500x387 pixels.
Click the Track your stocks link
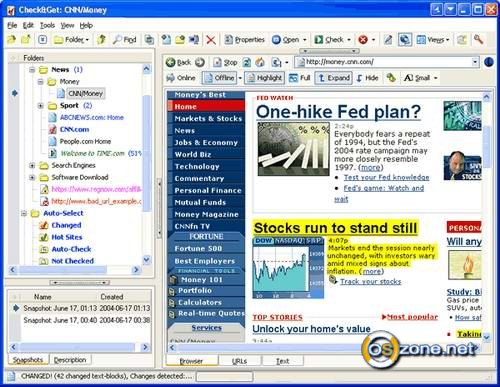pyautogui.click(x=371, y=282)
